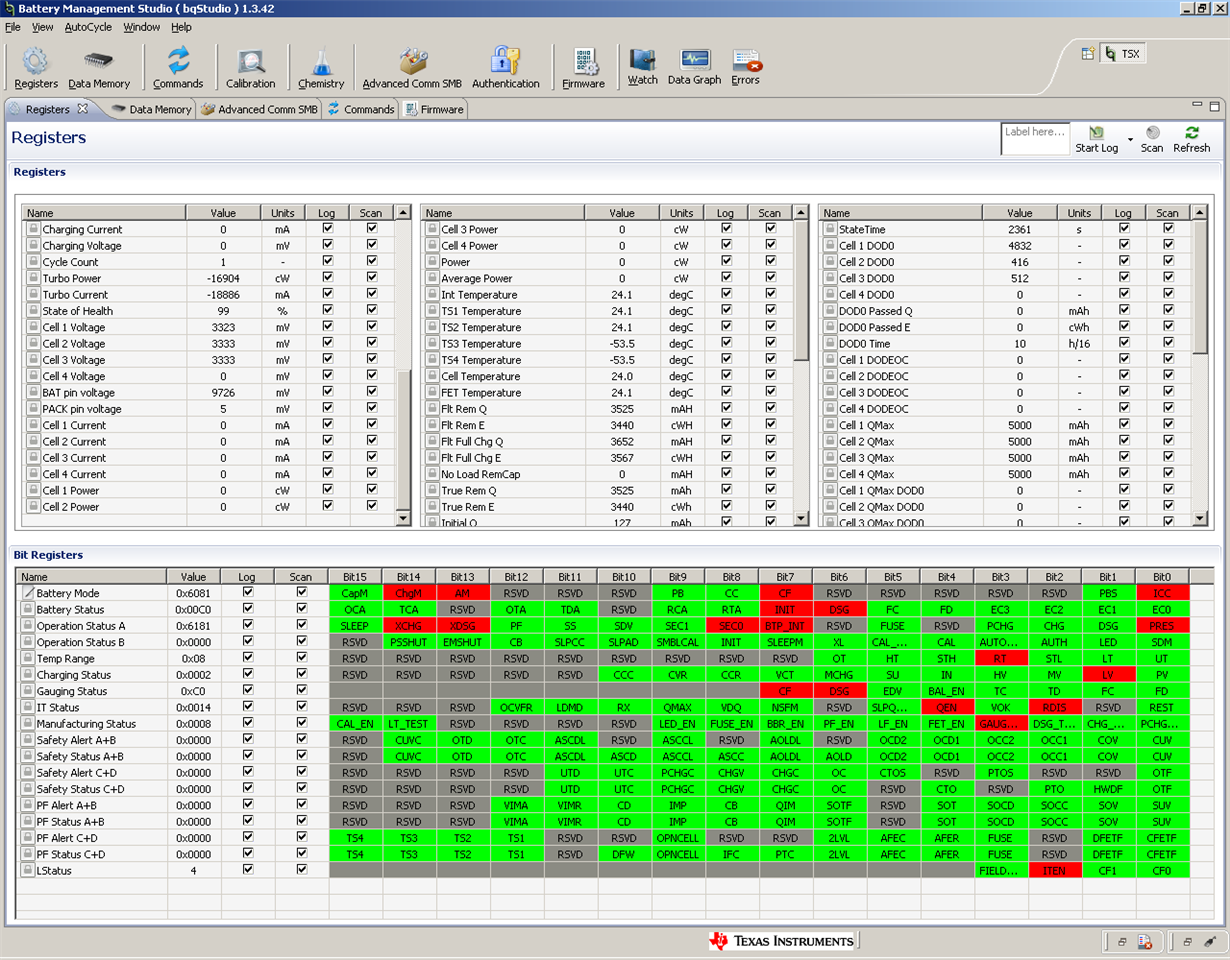Open the Help menu
The height and width of the screenshot is (960, 1230).
[x=181, y=27]
